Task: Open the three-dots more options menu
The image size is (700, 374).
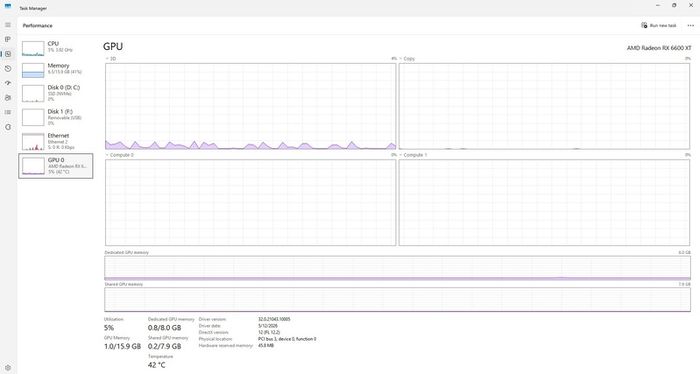Action: coord(691,25)
